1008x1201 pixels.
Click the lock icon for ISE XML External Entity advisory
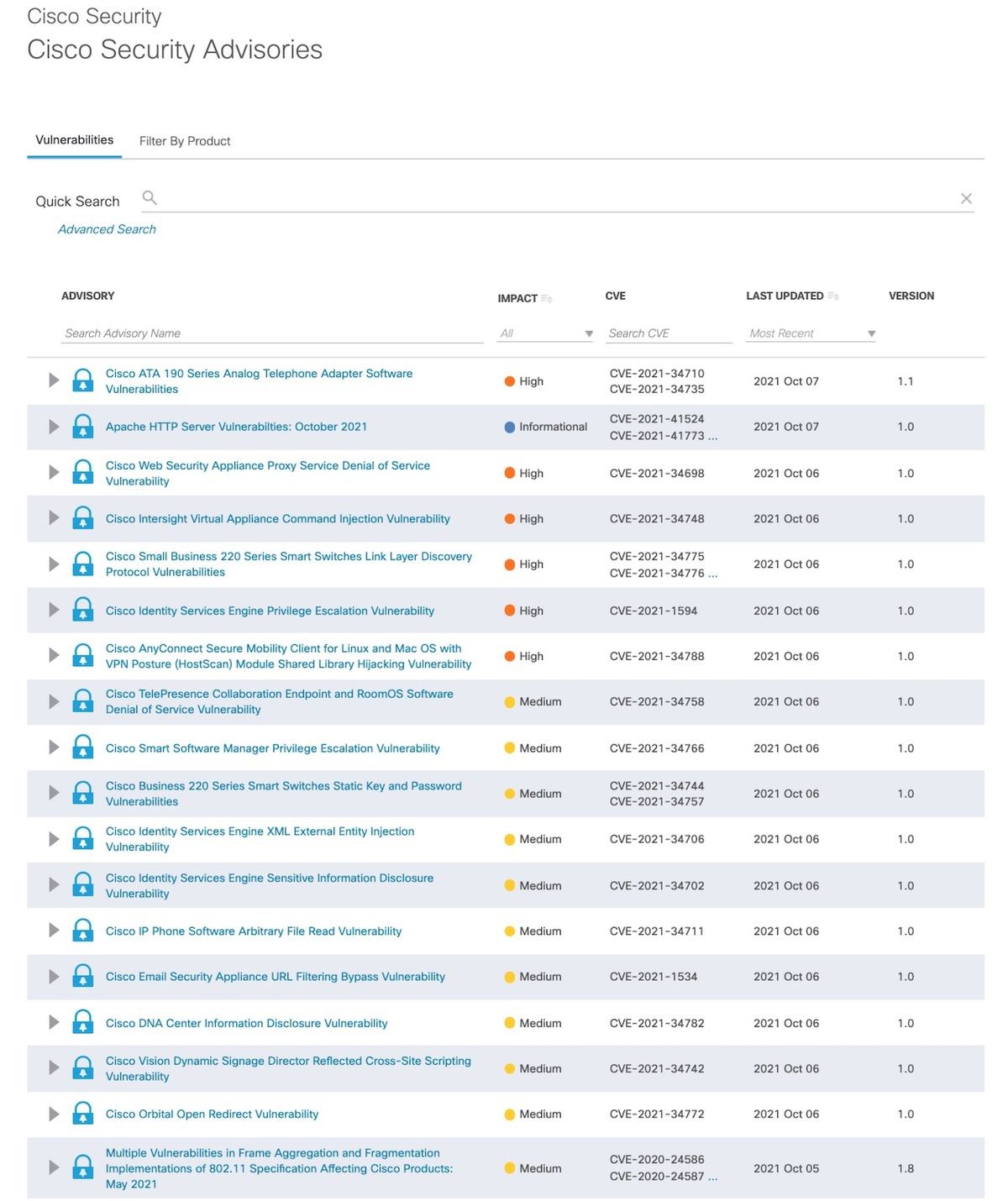click(x=83, y=838)
